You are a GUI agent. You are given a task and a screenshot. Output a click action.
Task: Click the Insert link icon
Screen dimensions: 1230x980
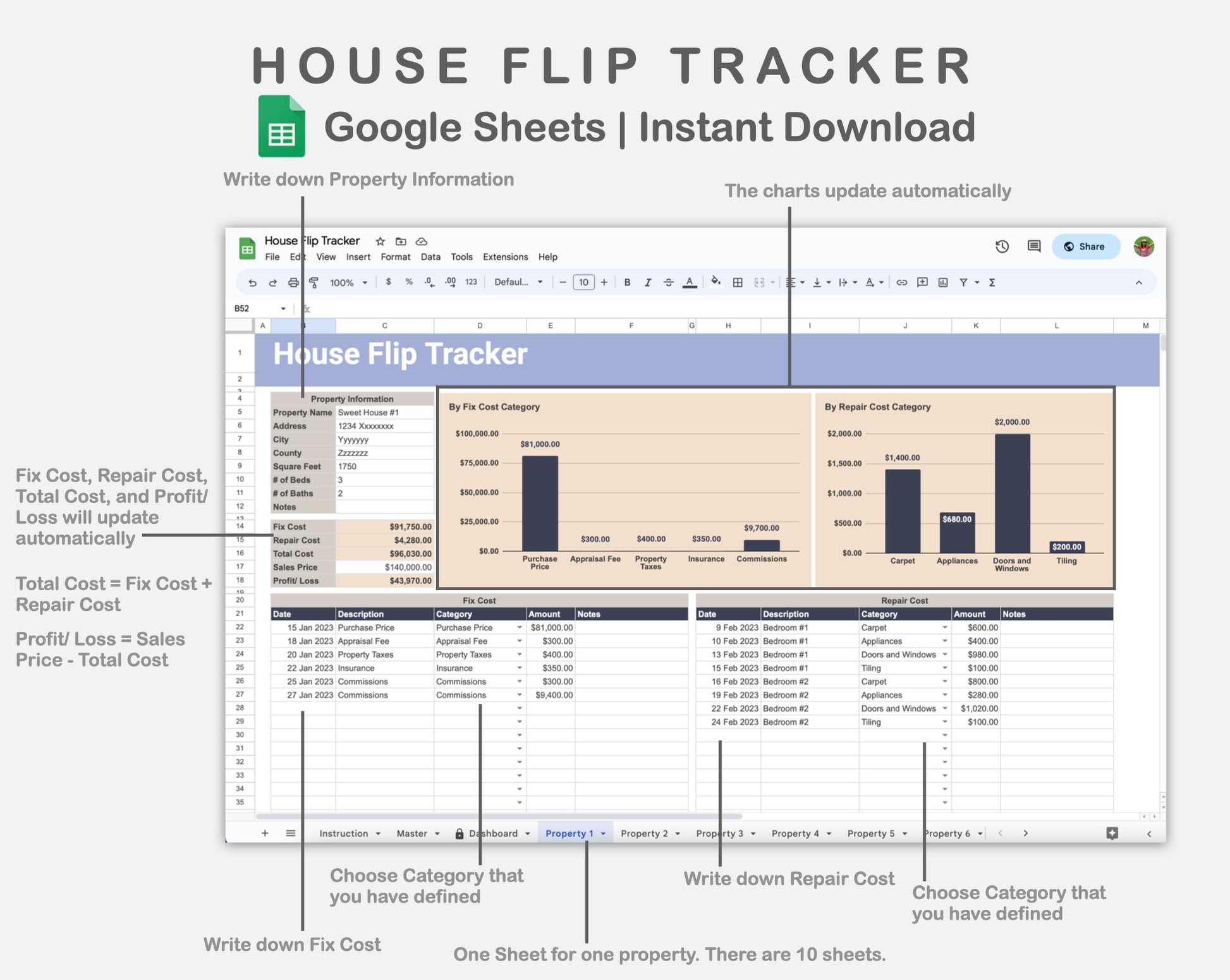[902, 283]
